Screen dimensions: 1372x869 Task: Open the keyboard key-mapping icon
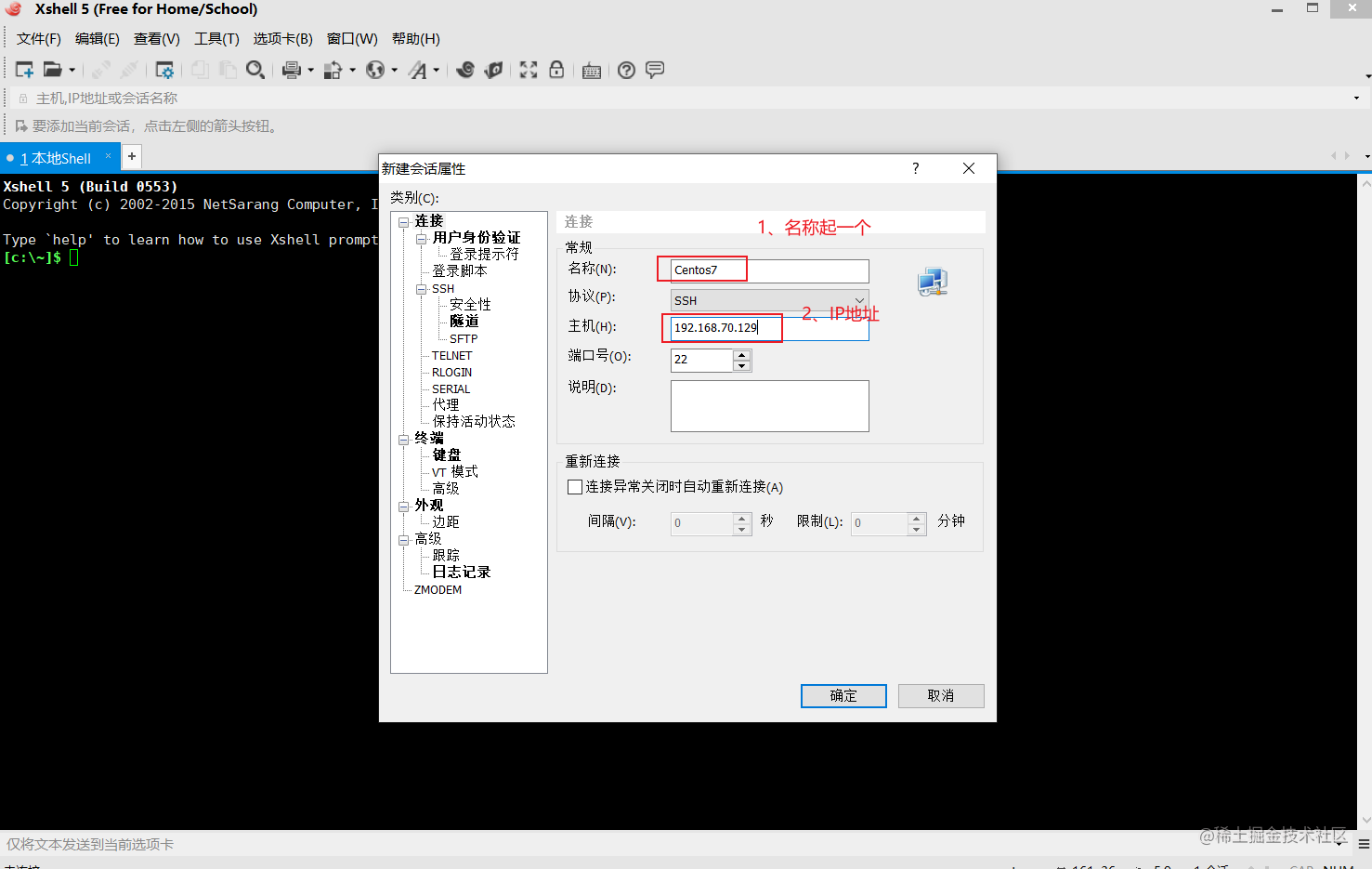click(x=592, y=71)
